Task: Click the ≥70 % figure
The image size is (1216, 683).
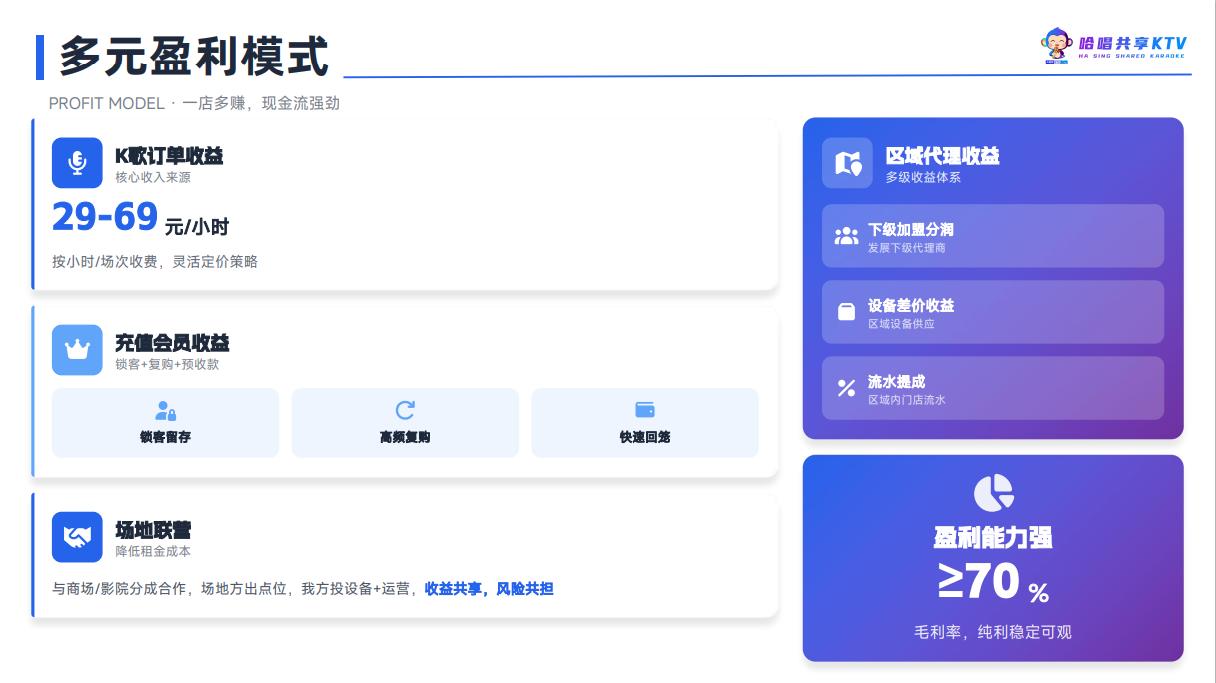Action: click(x=993, y=582)
